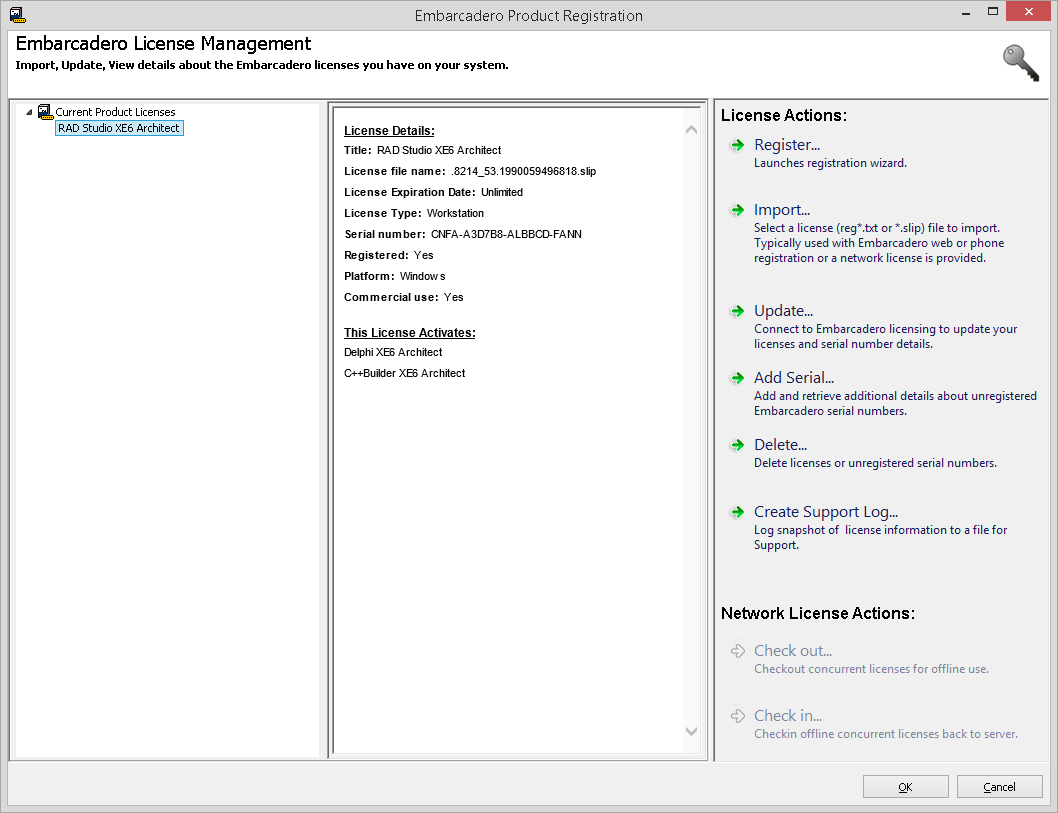Click the green arrow icon beside Register

[737, 145]
